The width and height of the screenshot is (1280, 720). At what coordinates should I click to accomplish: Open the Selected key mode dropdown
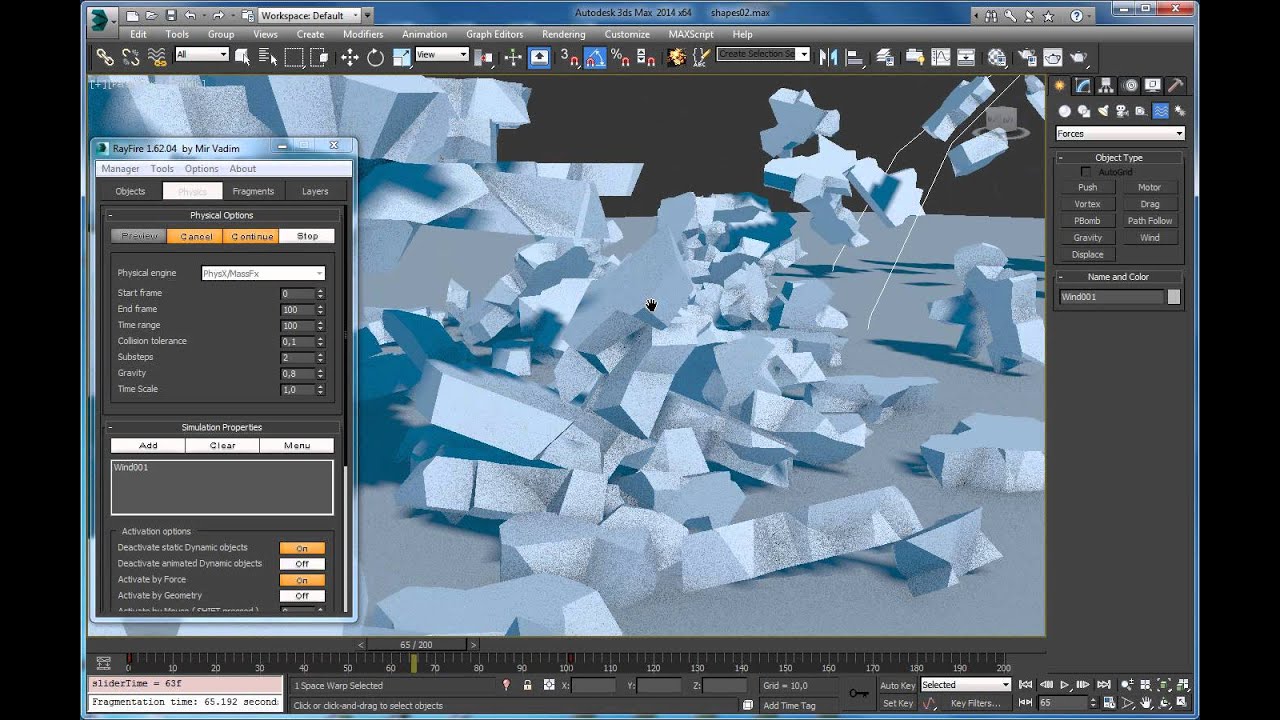pos(965,685)
